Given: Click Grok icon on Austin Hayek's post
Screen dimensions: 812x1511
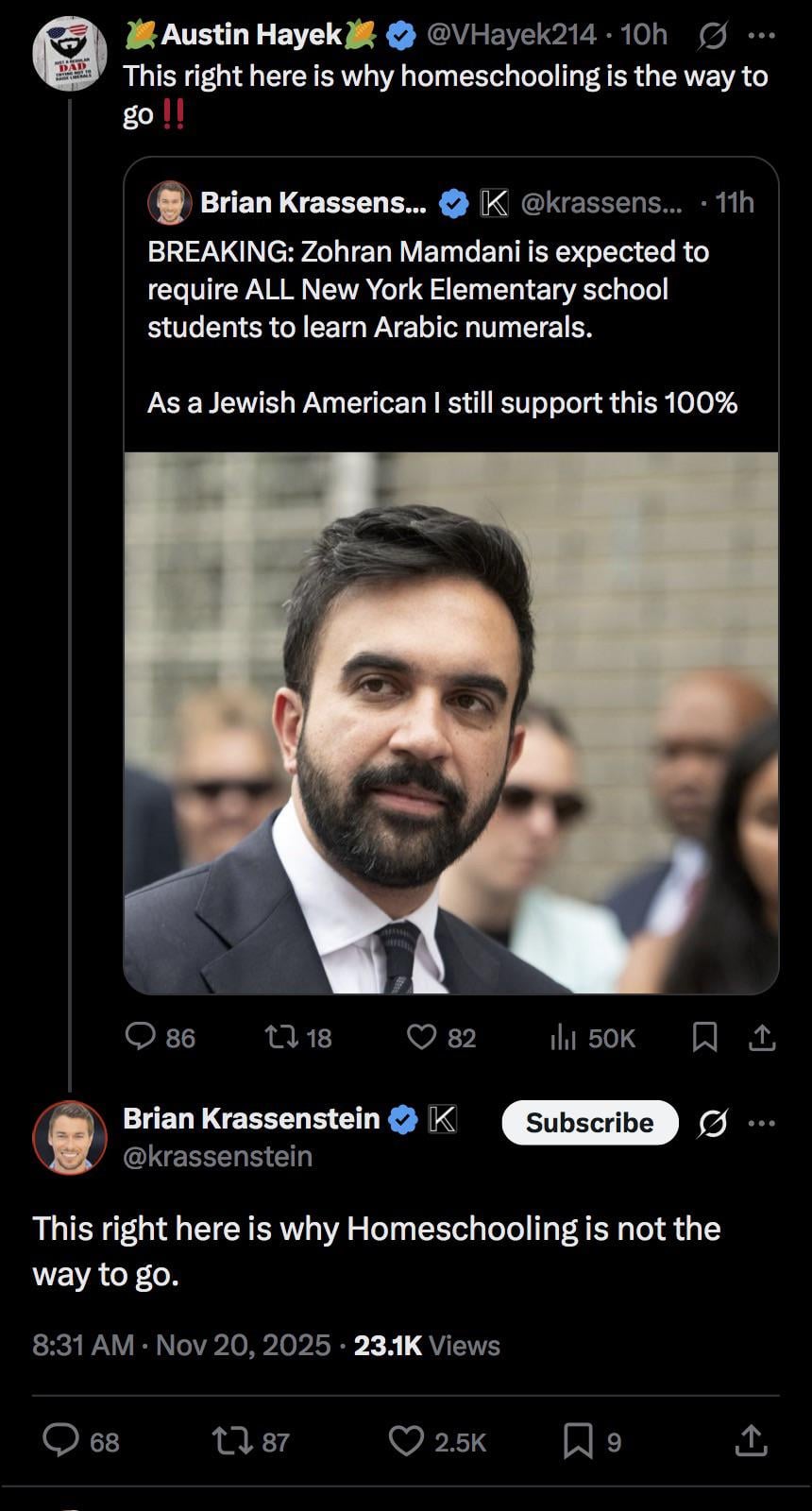Looking at the screenshot, I should [x=713, y=36].
